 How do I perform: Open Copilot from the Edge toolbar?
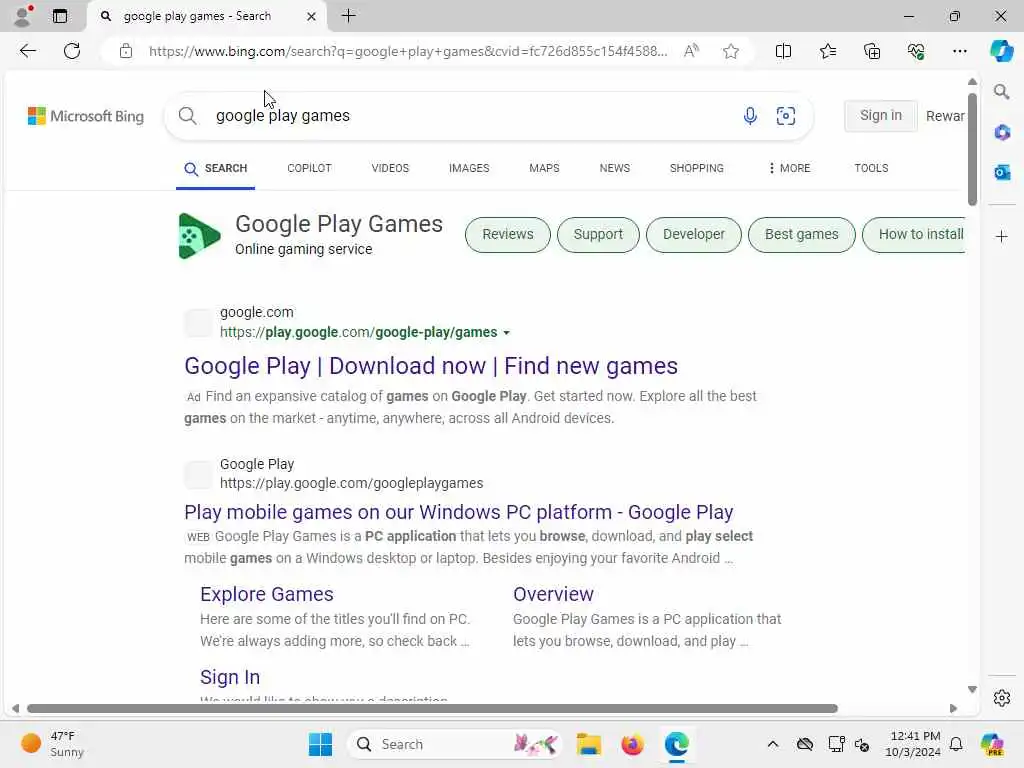pos(1001,51)
